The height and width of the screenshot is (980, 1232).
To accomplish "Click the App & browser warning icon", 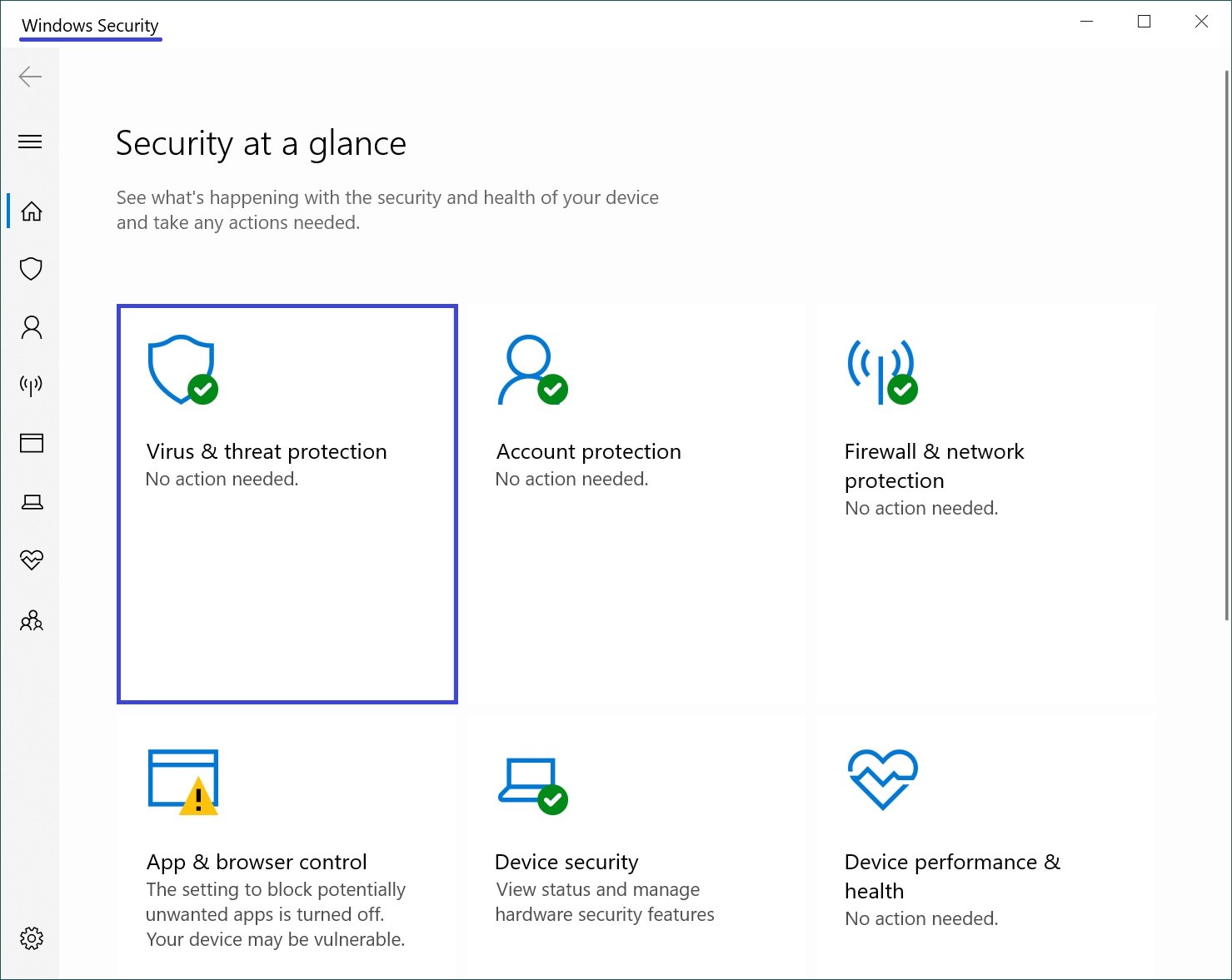I will [198, 798].
